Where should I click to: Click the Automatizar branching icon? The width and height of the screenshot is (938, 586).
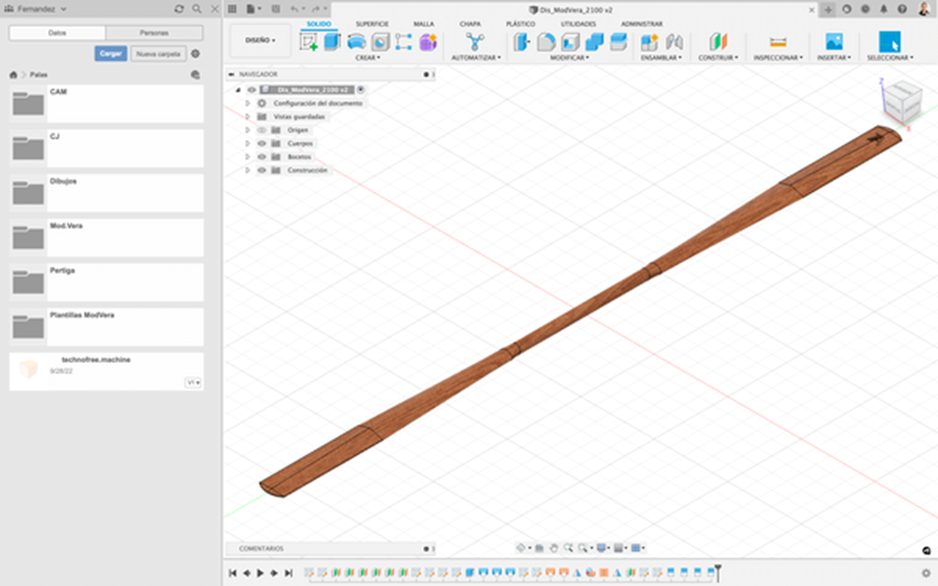475,42
